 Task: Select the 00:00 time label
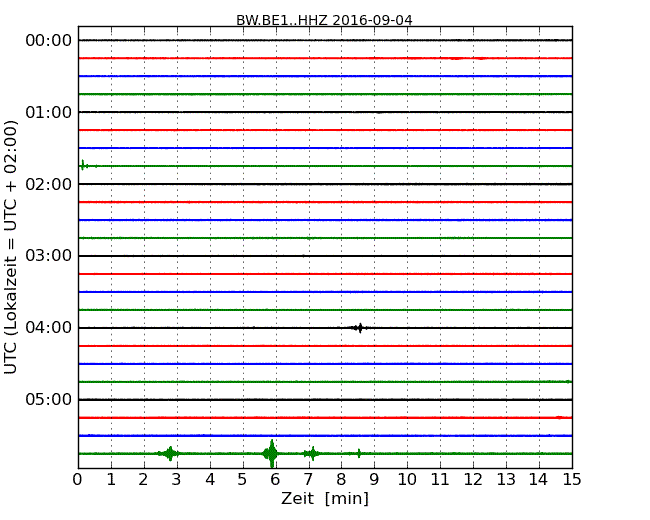[49, 41]
